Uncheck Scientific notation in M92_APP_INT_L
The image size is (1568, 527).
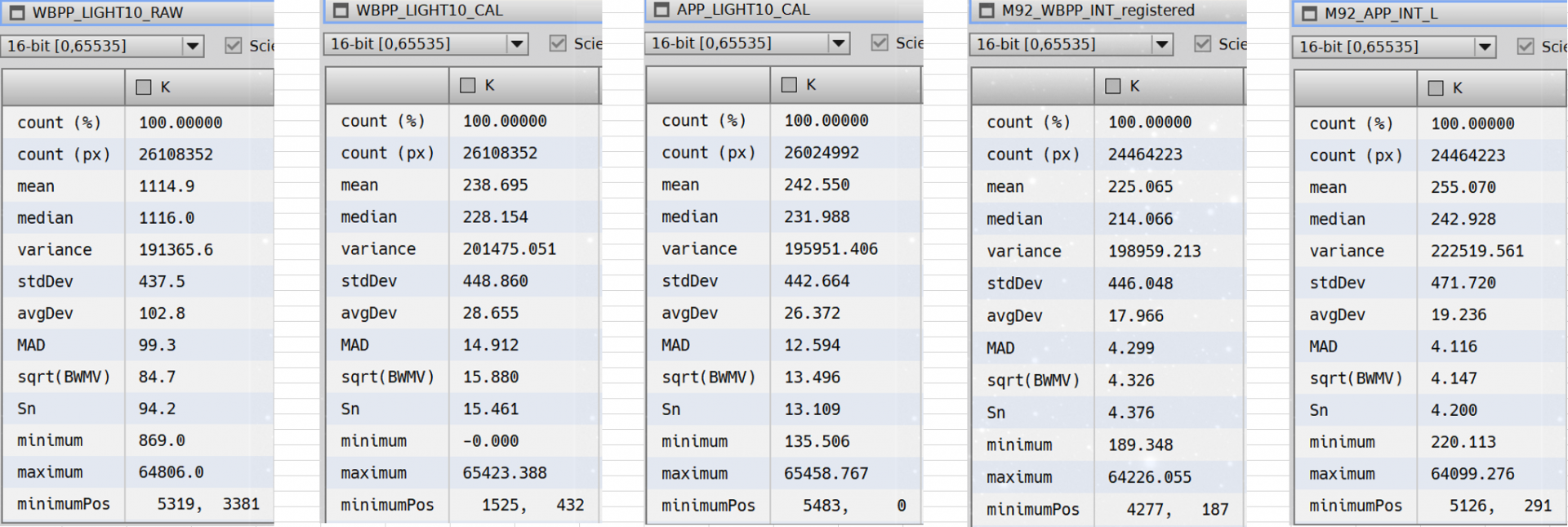[x=1526, y=47]
